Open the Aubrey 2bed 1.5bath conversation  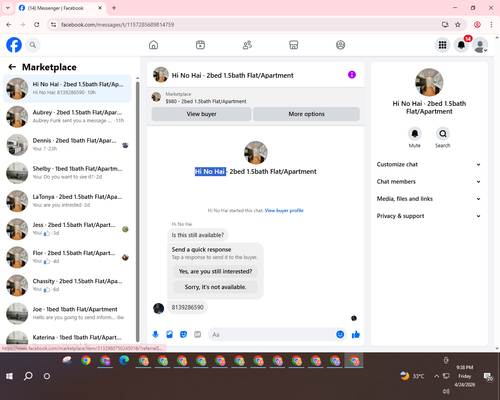point(68,116)
